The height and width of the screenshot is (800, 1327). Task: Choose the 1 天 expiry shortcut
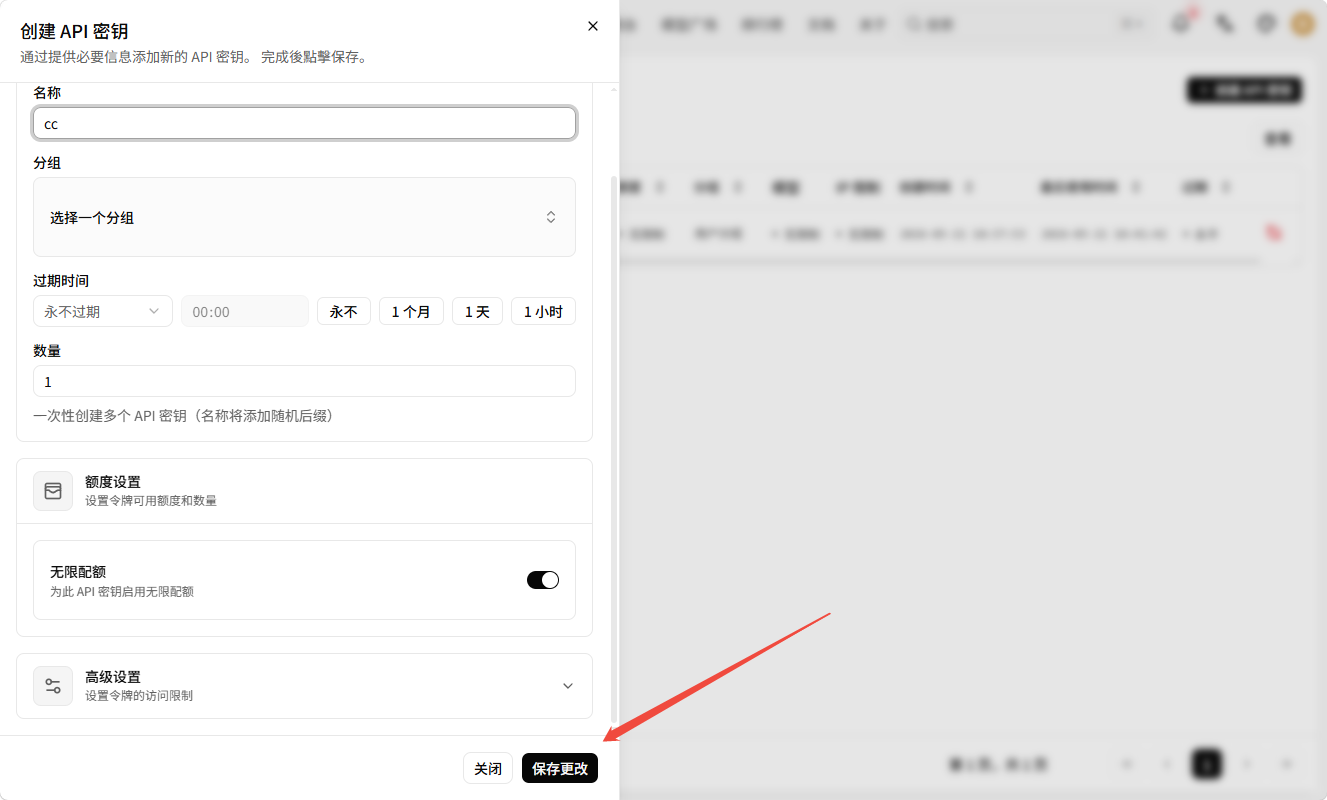click(477, 311)
